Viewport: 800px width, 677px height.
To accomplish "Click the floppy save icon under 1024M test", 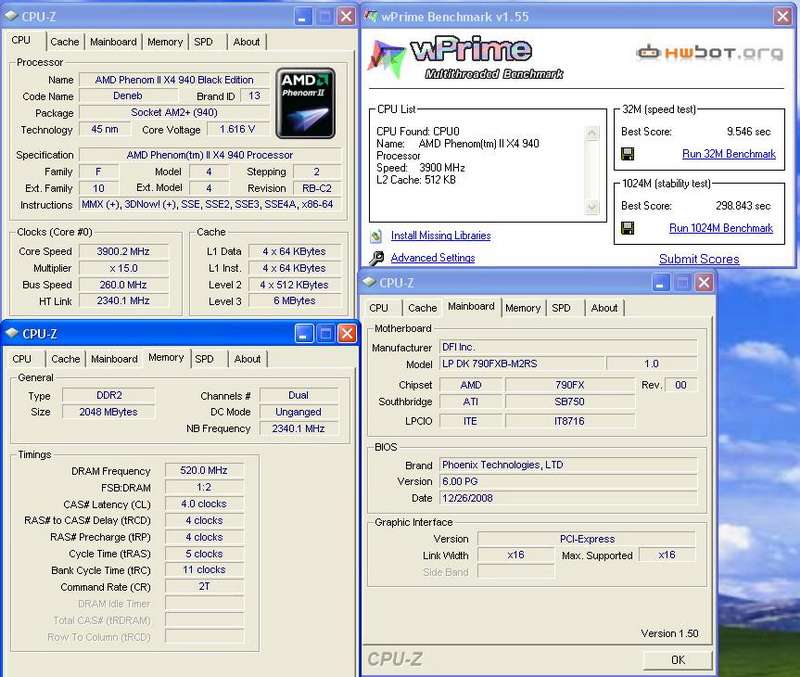I will pyautogui.click(x=628, y=228).
